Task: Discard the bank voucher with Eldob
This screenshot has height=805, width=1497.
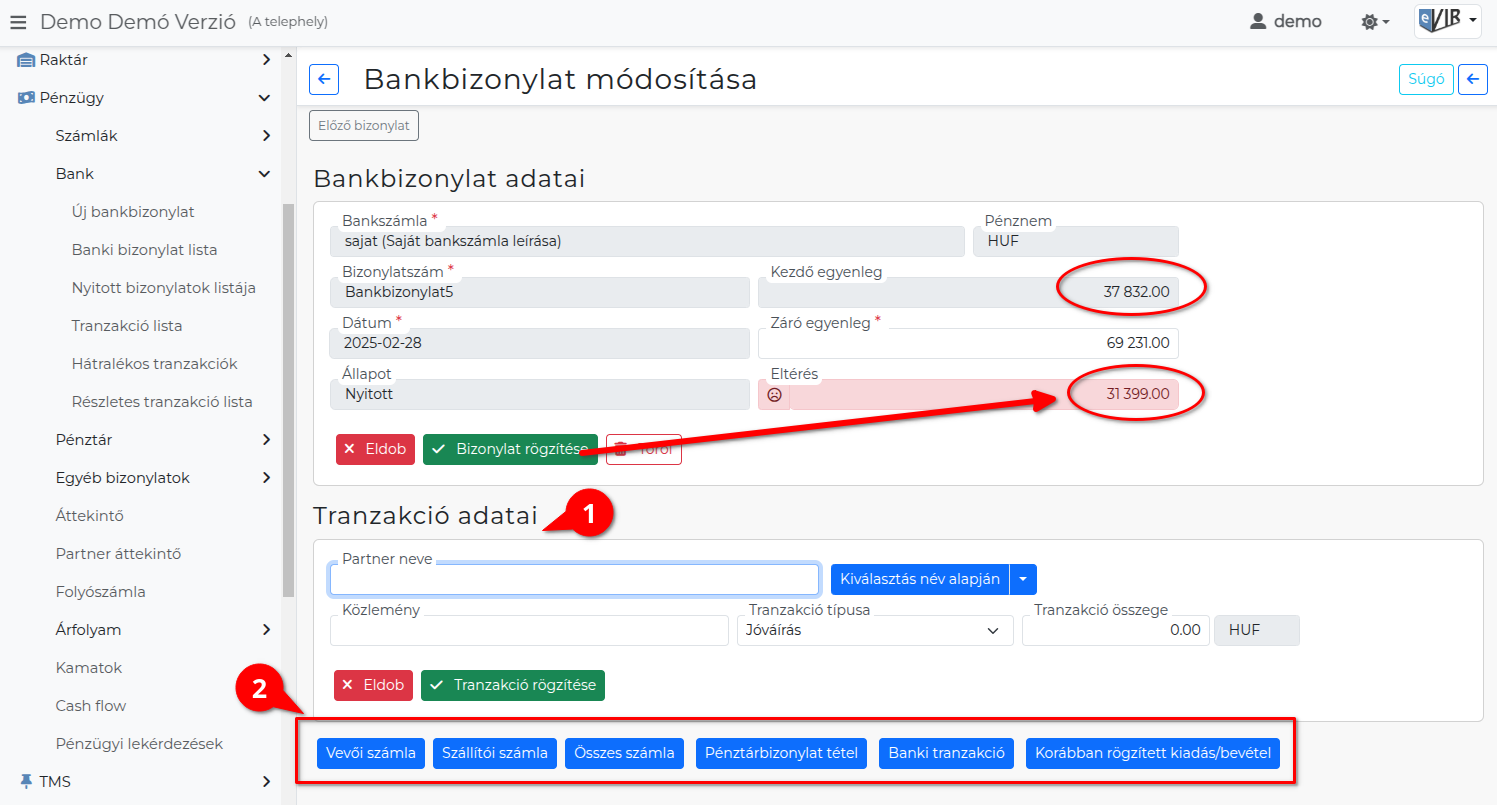Action: tap(375, 449)
